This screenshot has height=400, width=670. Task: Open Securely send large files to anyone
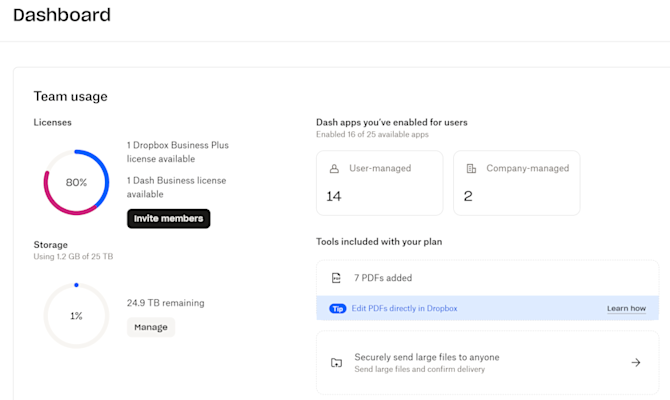(x=488, y=362)
